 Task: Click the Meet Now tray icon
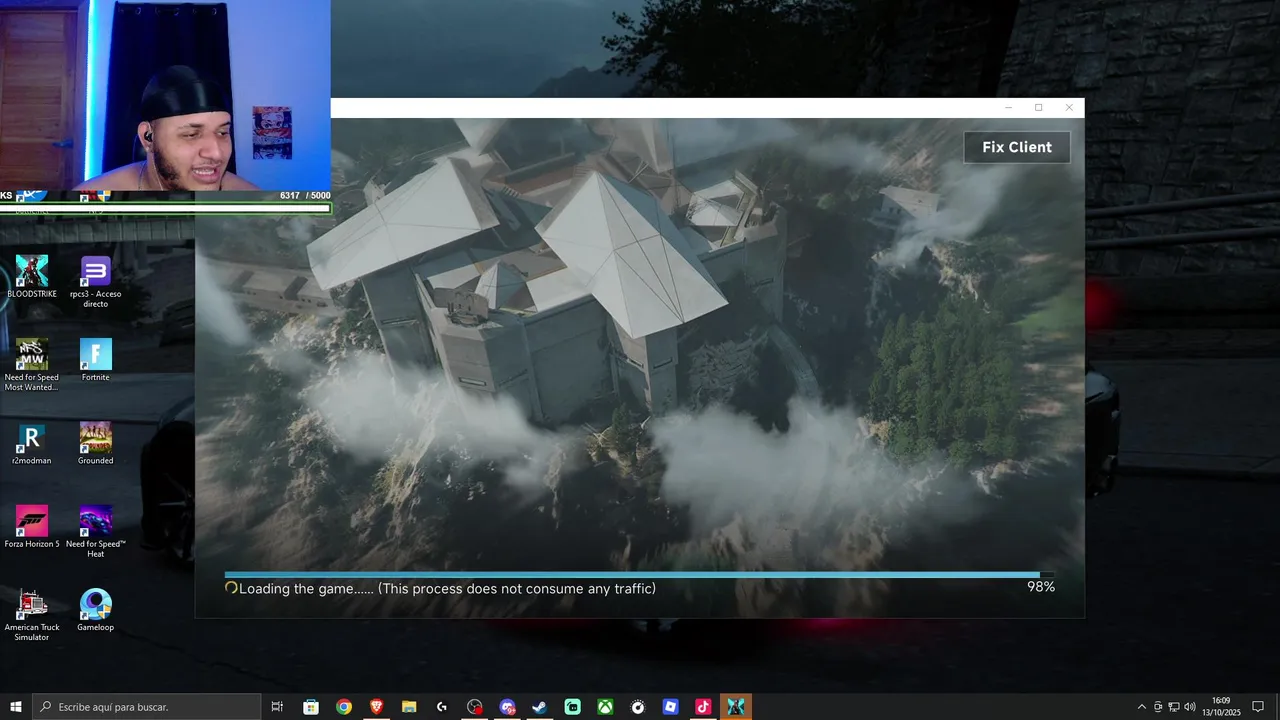(x=1158, y=707)
